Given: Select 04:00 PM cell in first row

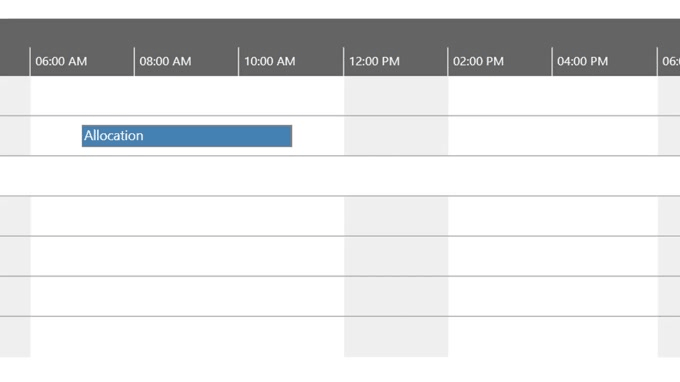Looking at the screenshot, I should pyautogui.click(x=605, y=96).
